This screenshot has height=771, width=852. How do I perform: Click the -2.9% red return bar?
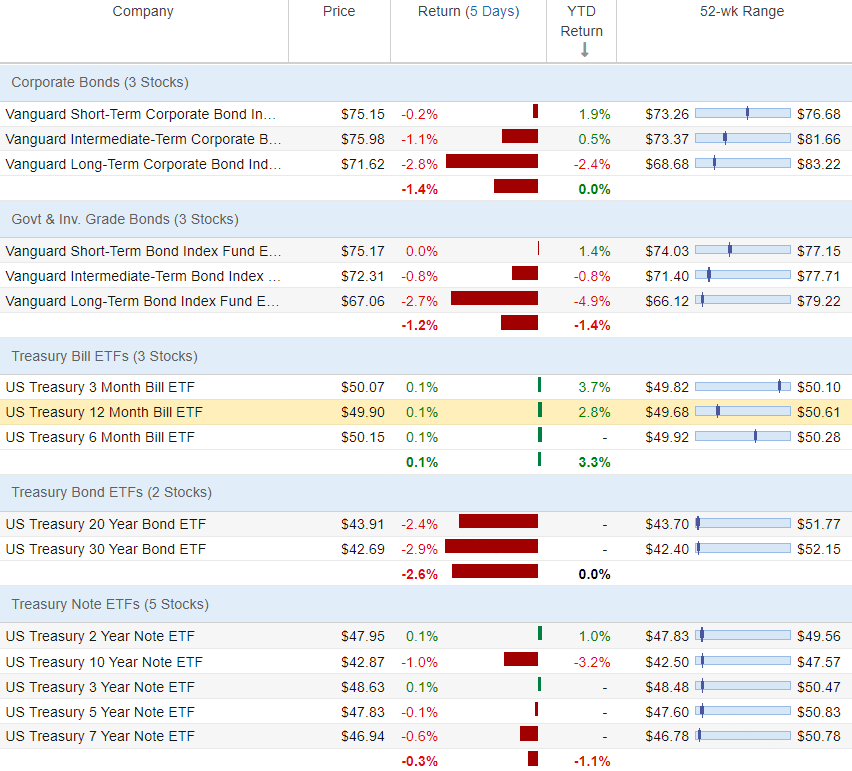tap(491, 546)
